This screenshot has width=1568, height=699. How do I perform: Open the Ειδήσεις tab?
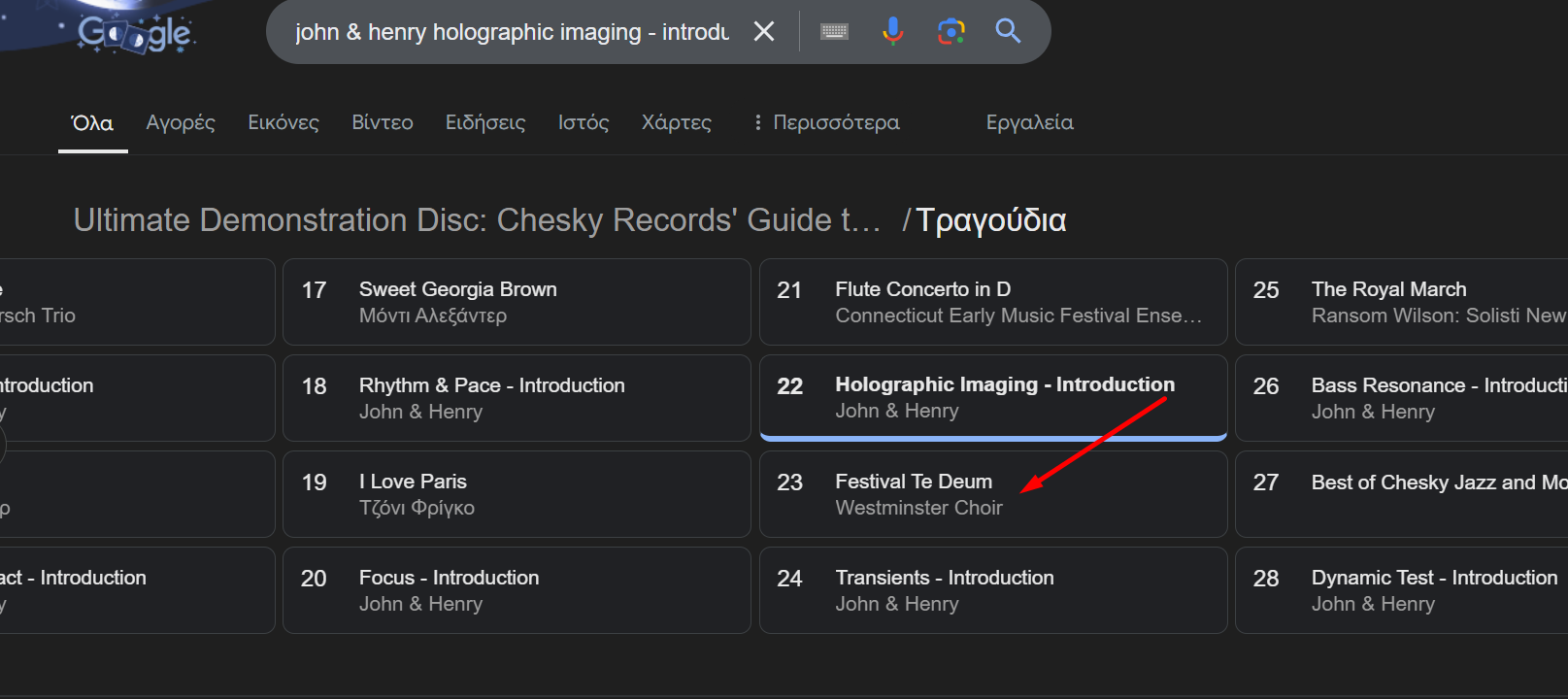tap(485, 123)
